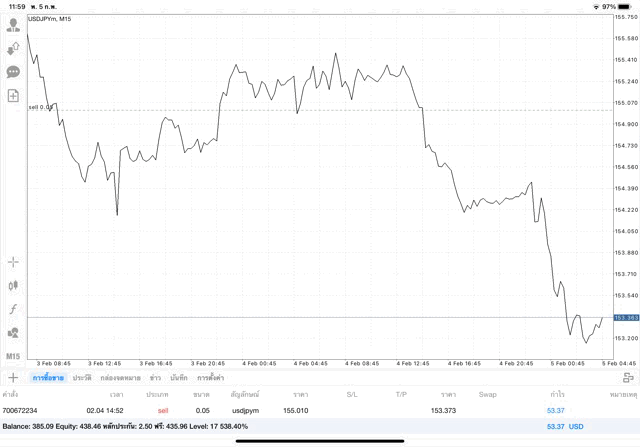Viewport: 640px width, 447px height.
Task: Change the M15 timeframe selector
Action: click(13, 356)
